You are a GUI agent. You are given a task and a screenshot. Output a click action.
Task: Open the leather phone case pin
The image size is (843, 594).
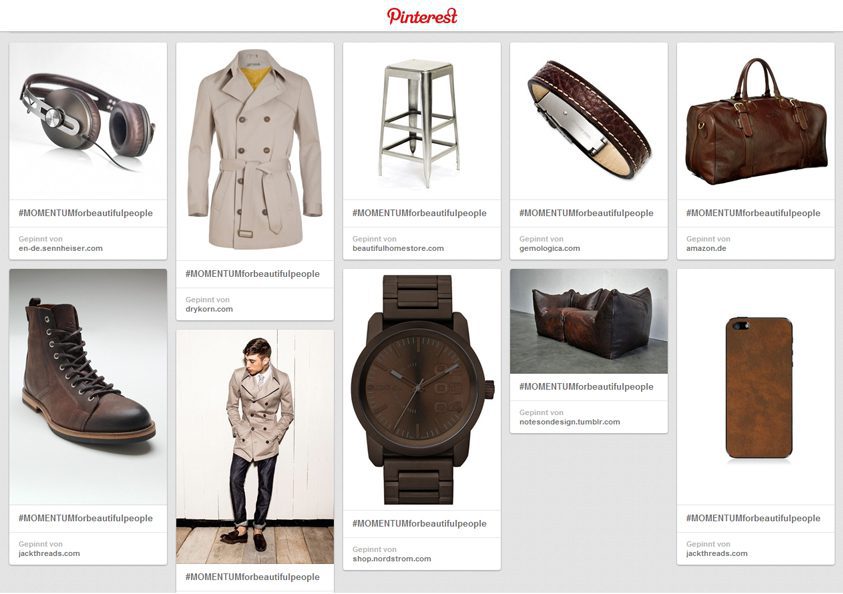(755, 387)
